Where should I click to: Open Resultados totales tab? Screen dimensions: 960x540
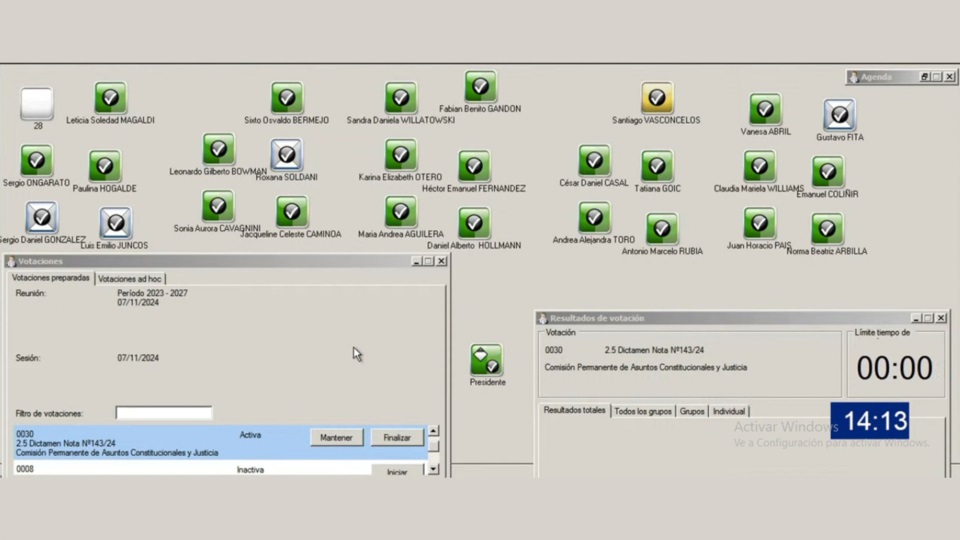click(574, 410)
